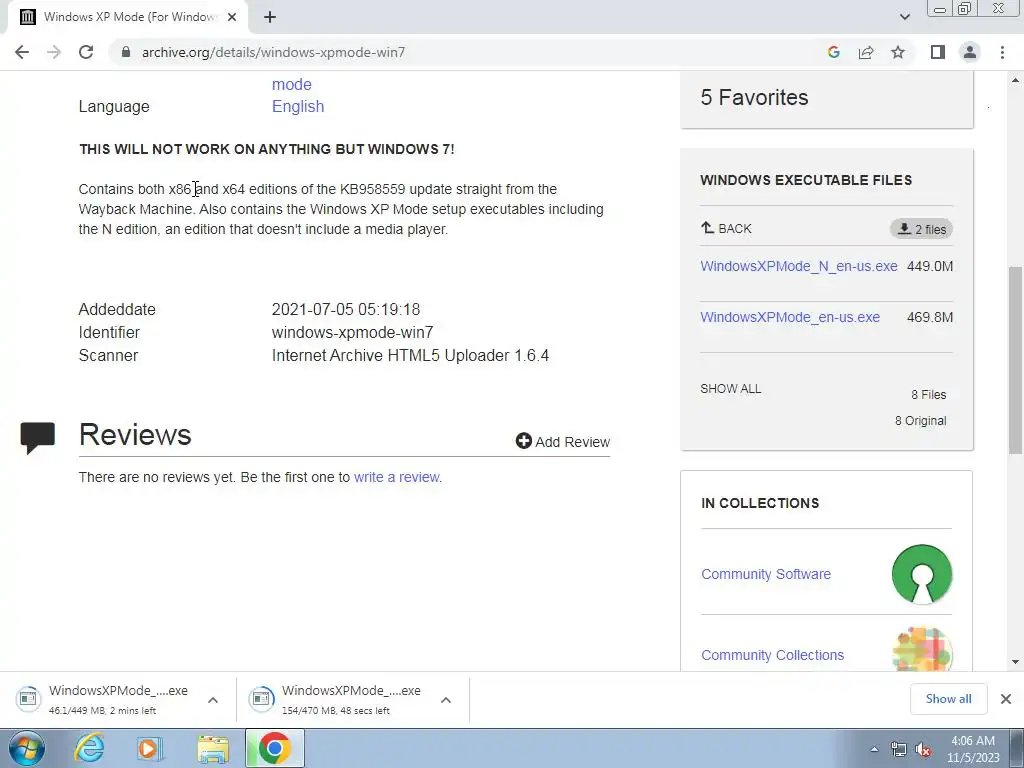Click the scrollbar up arrow
Image resolution: width=1024 pixels, height=768 pixels.
1016,80
